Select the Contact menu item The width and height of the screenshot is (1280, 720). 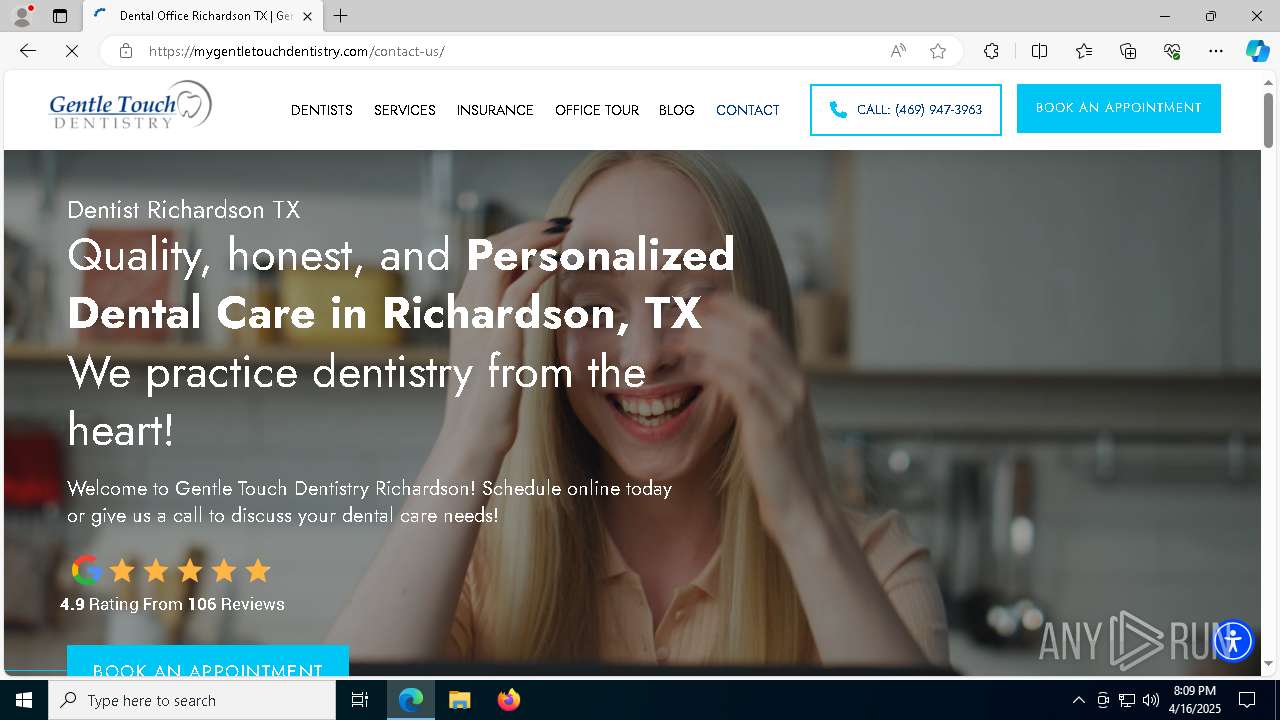coord(748,110)
